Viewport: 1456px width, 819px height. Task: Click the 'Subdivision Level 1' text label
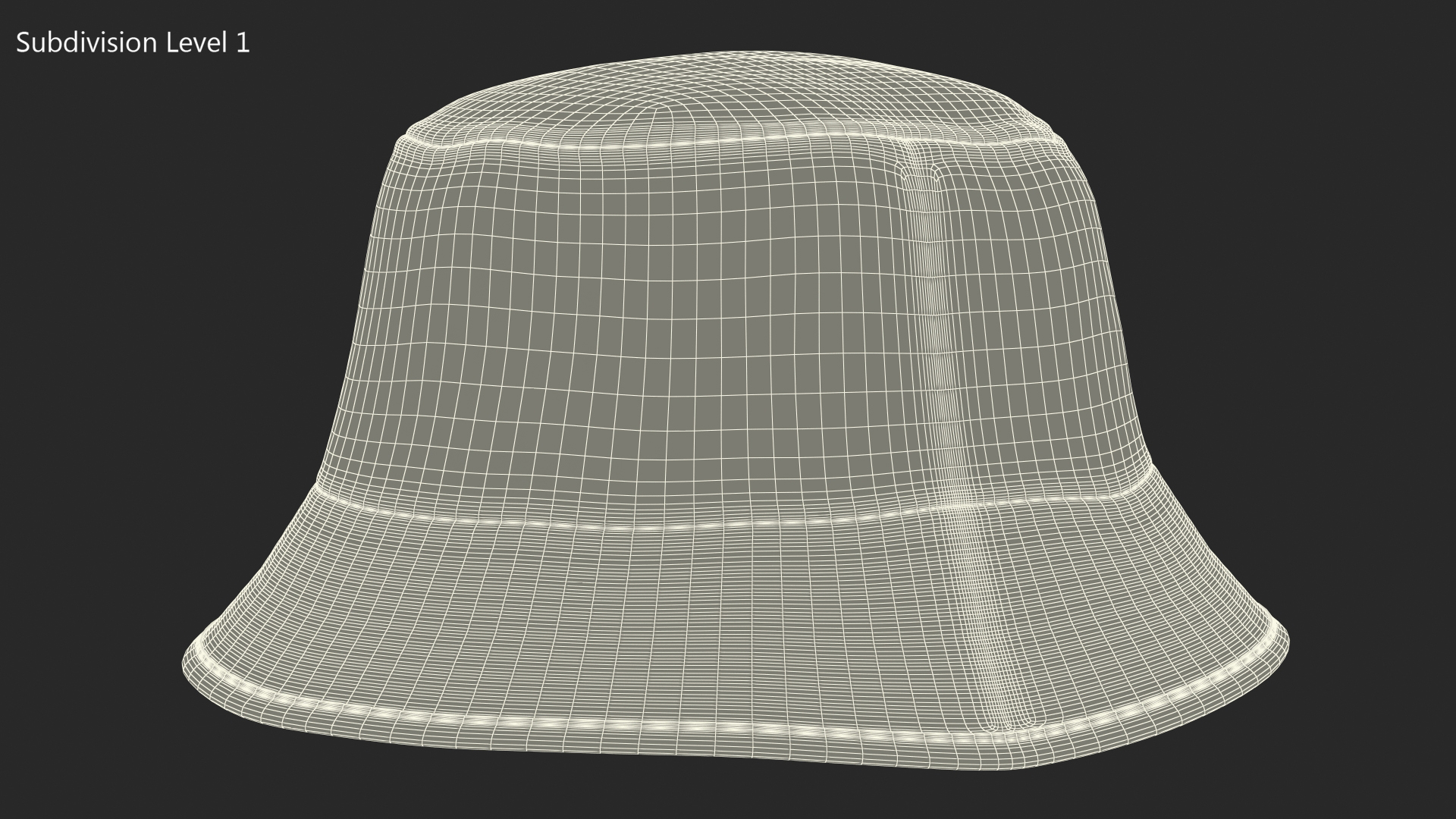(133, 43)
